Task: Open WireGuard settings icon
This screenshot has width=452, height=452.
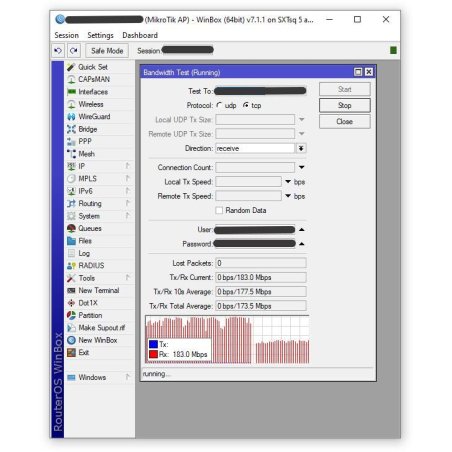Action: click(71, 117)
